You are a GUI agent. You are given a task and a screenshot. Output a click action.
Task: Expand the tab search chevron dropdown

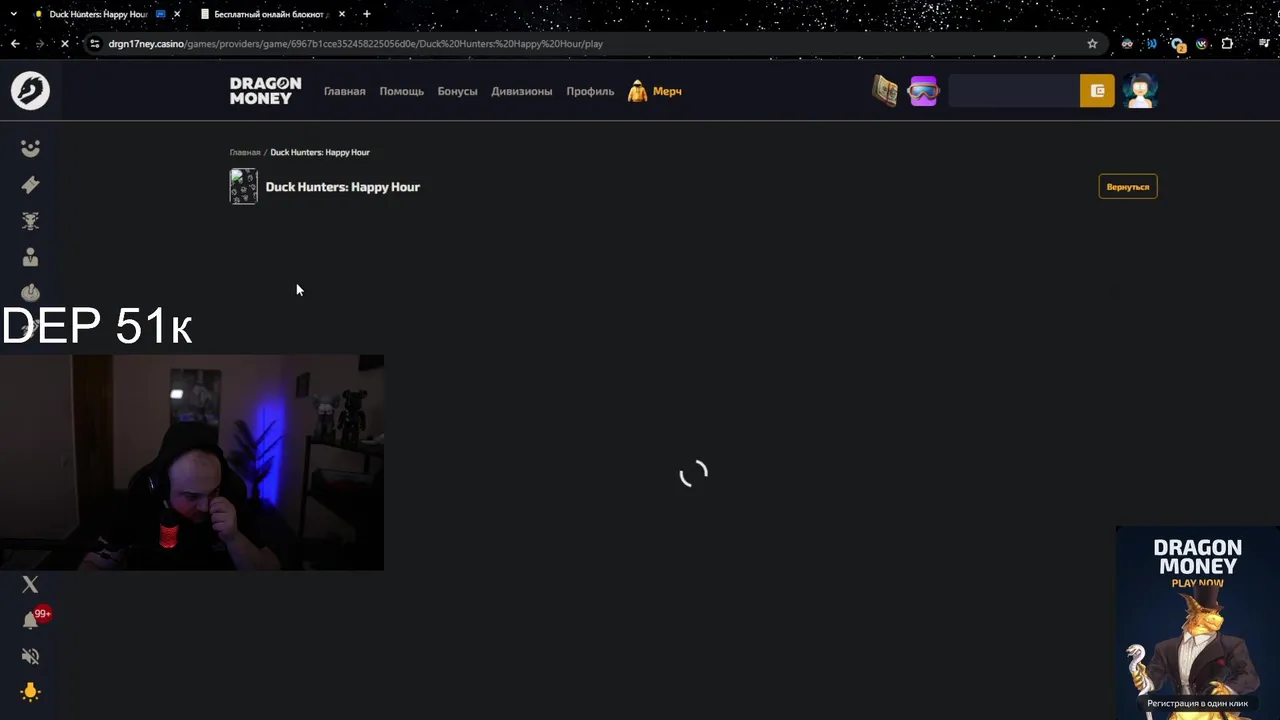pyautogui.click(x=14, y=14)
